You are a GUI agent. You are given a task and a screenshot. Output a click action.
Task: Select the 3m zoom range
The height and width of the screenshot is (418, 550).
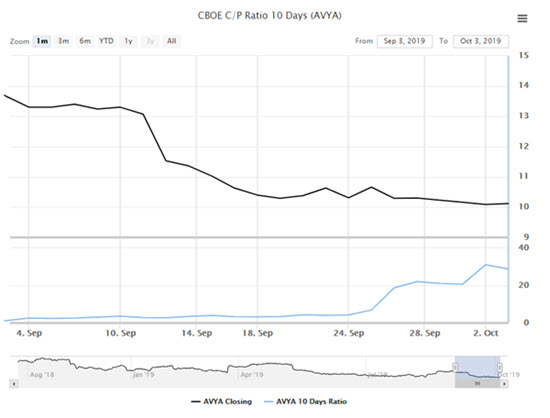click(63, 41)
